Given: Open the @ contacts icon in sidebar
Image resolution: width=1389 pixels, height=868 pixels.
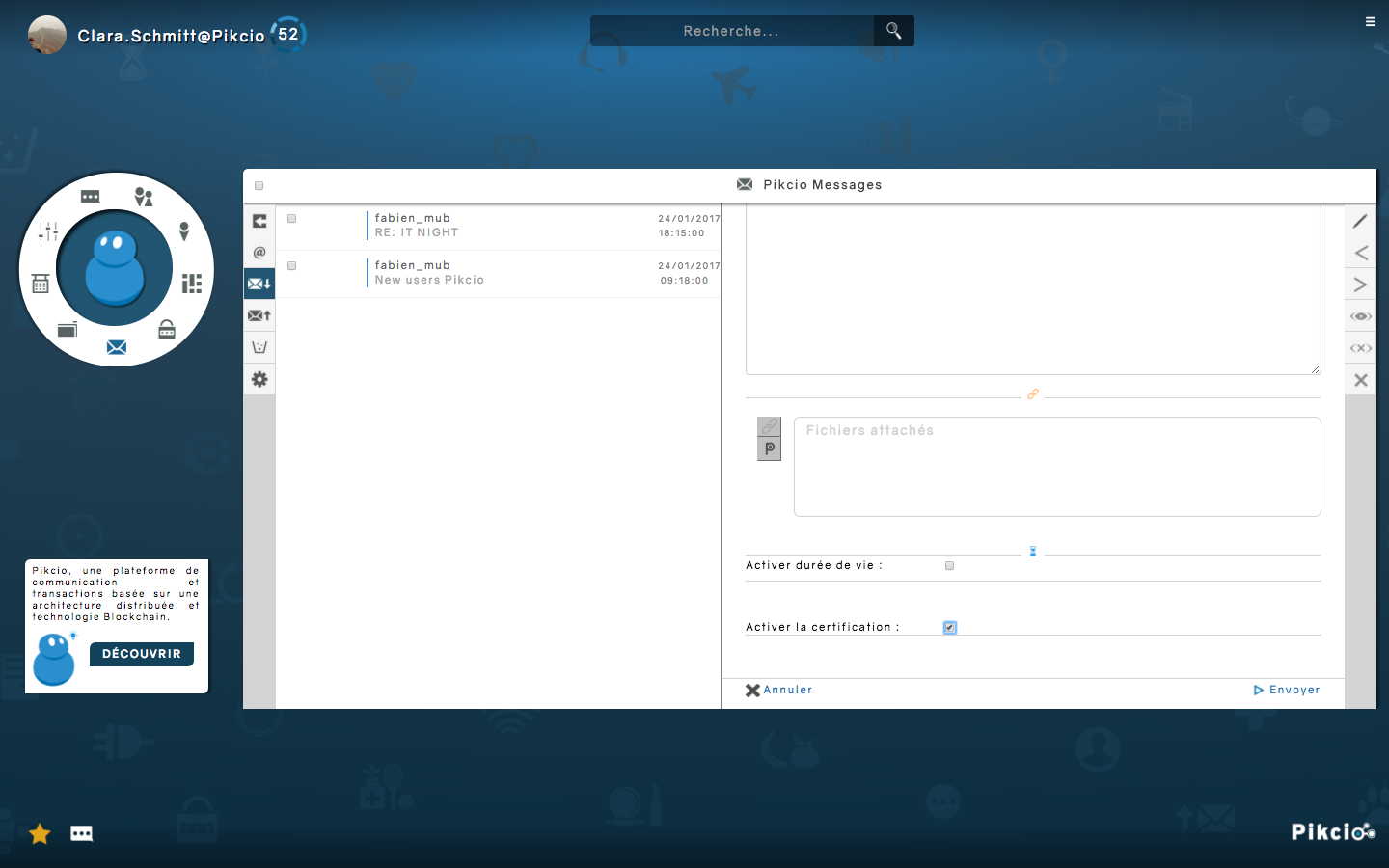Looking at the screenshot, I should (259, 253).
